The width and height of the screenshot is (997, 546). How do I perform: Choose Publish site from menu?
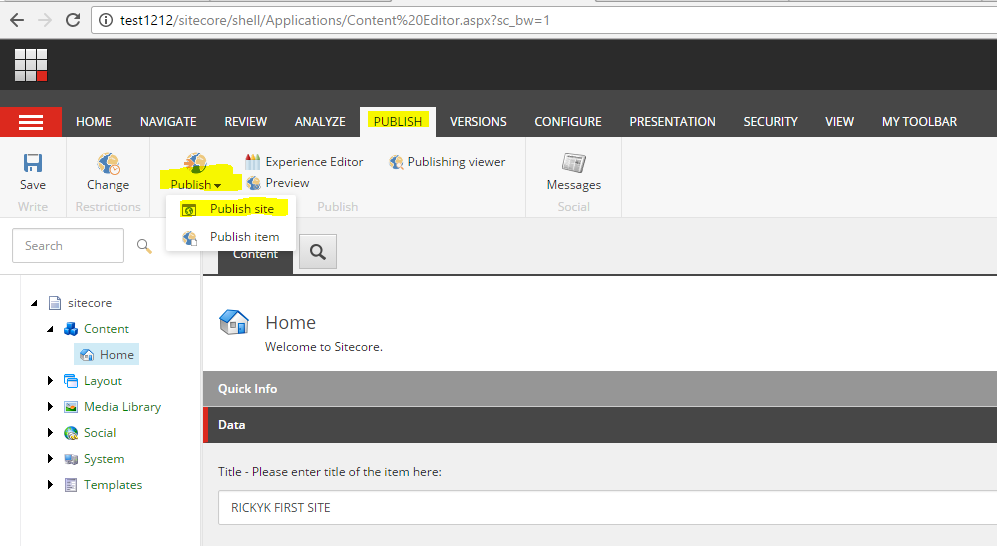tap(242, 208)
